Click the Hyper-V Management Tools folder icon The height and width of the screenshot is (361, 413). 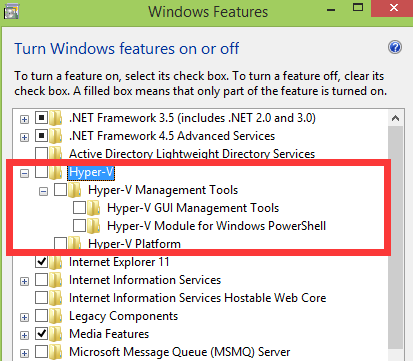coord(75,190)
